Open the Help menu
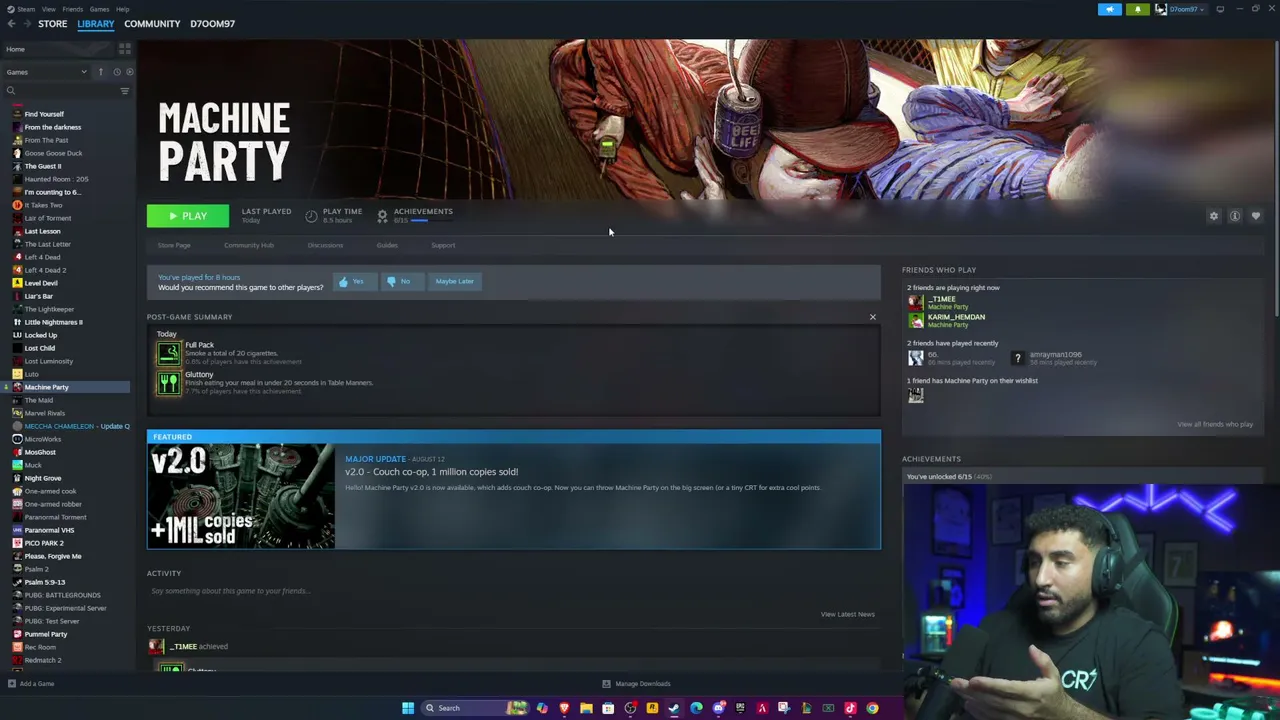Viewport: 1280px width, 720px height. [122, 9]
